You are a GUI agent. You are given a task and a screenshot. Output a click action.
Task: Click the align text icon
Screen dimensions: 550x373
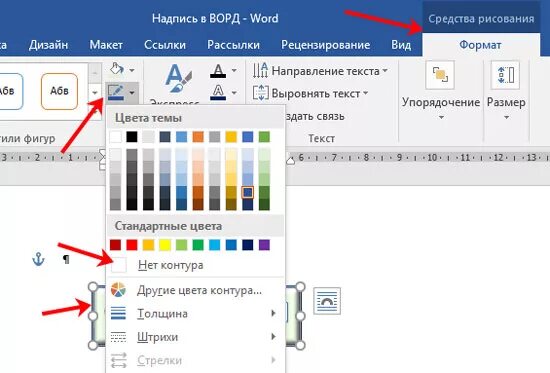point(260,93)
